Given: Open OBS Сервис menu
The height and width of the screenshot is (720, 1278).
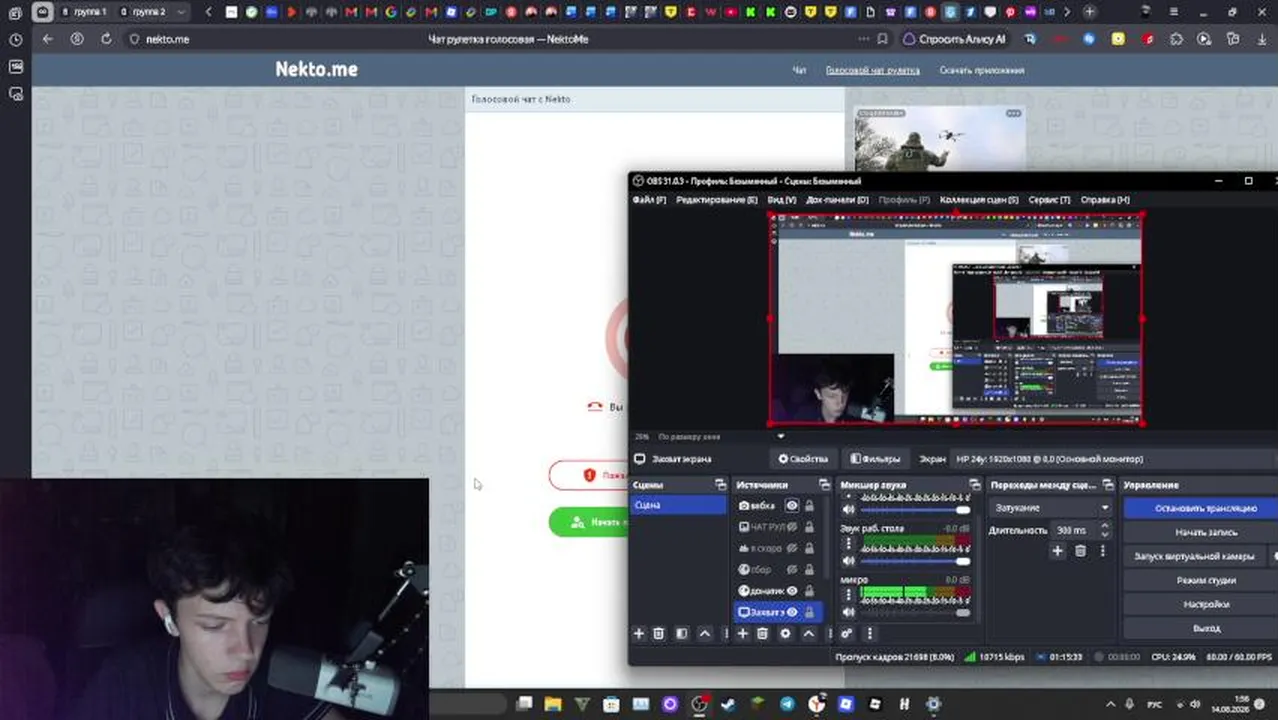Looking at the screenshot, I should [1049, 200].
